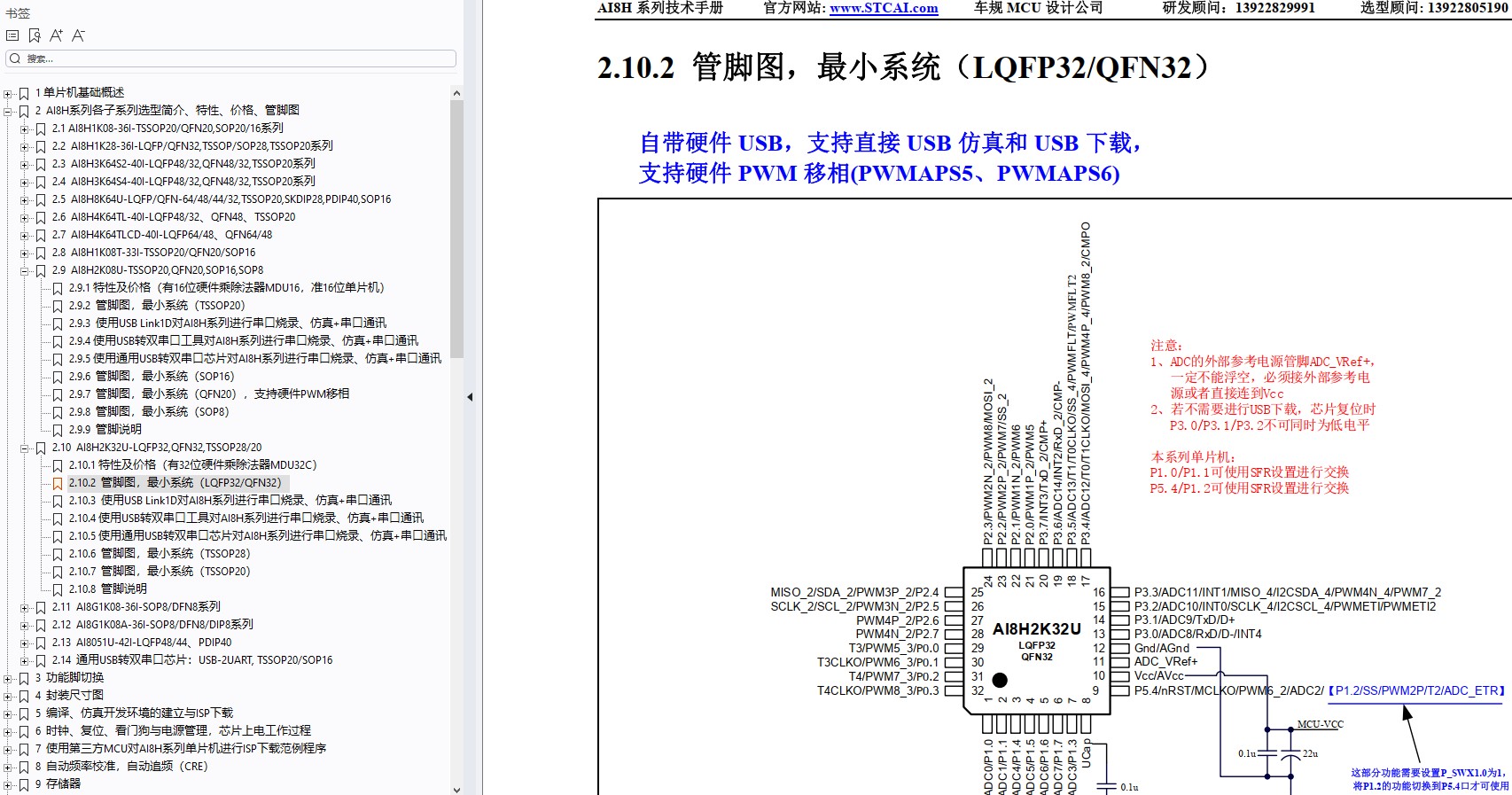The width and height of the screenshot is (1512, 795).
Task: Click the bookmarks panel scrollbar thumb
Action: (456, 229)
